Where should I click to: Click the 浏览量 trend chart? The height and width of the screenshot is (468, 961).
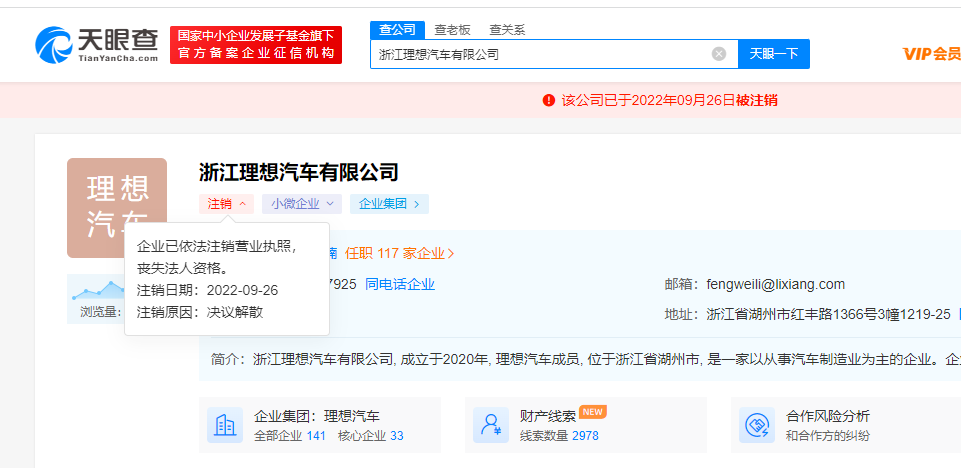[96, 290]
